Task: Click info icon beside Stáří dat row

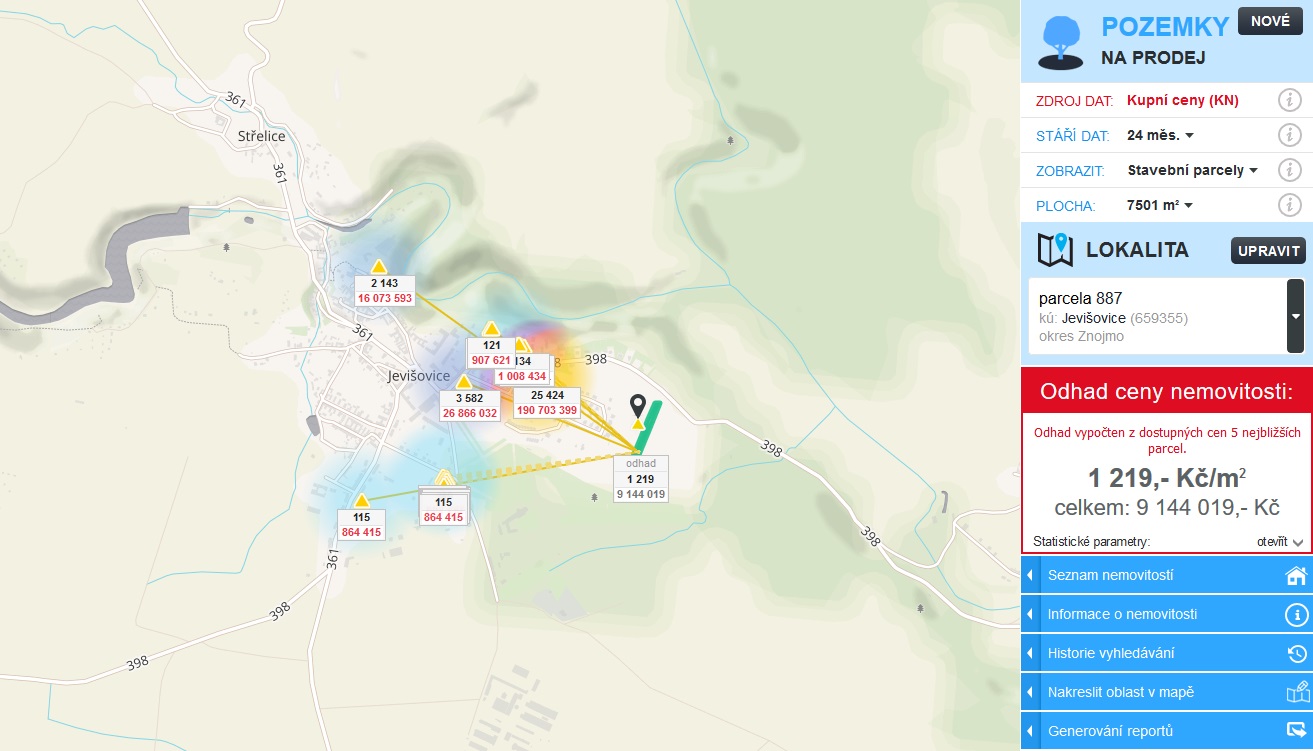Action: tap(1289, 135)
